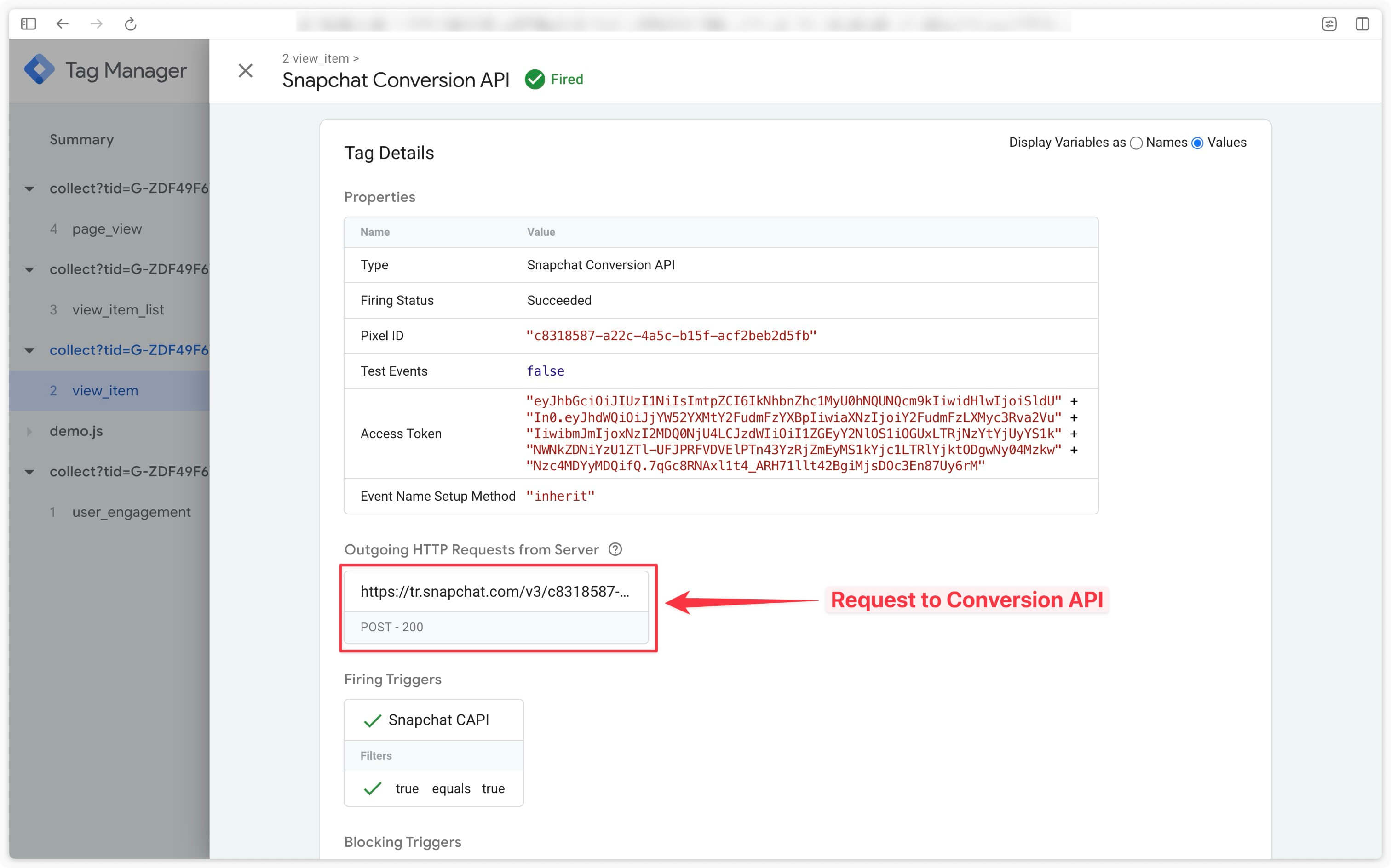Click the 'true equals true' filter row
Screen dimensions: 1391x868
point(434,789)
